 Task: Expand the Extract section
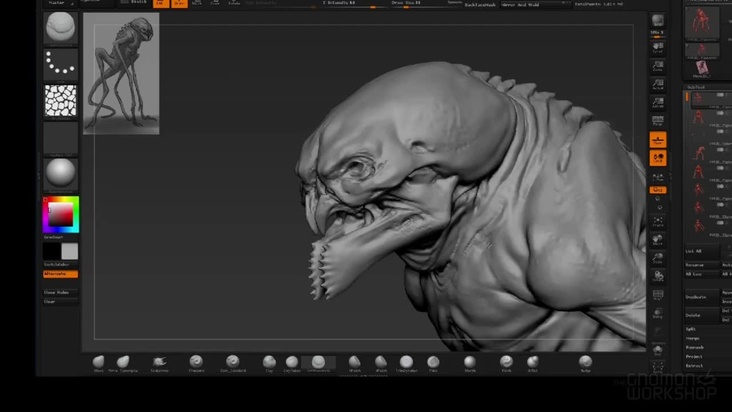tap(694, 366)
